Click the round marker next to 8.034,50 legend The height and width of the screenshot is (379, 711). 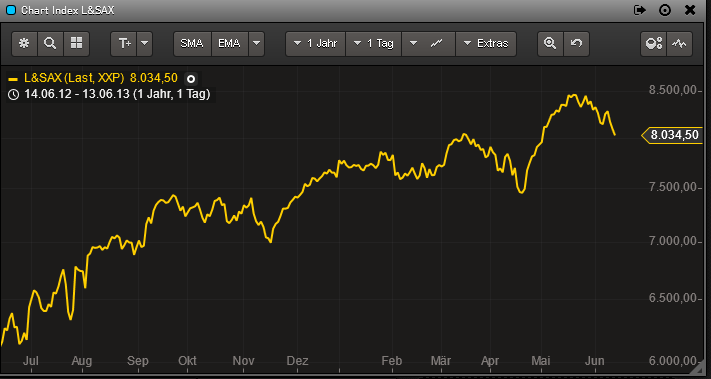(191, 79)
